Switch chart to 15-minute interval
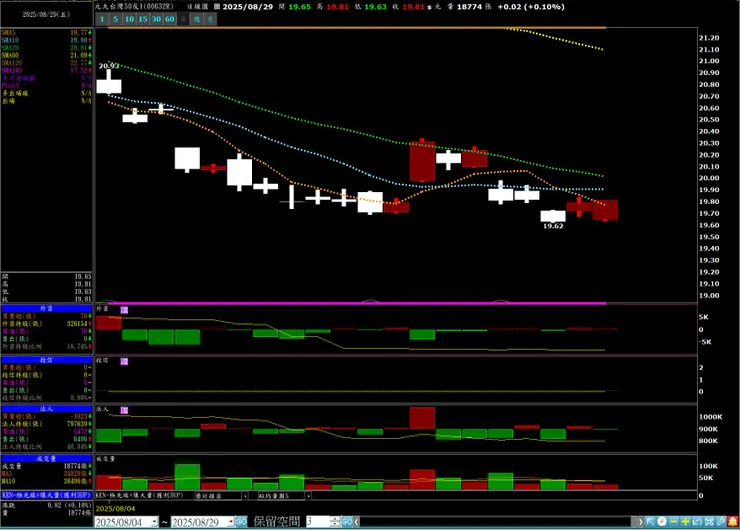This screenshot has width=740, height=530. (143, 19)
